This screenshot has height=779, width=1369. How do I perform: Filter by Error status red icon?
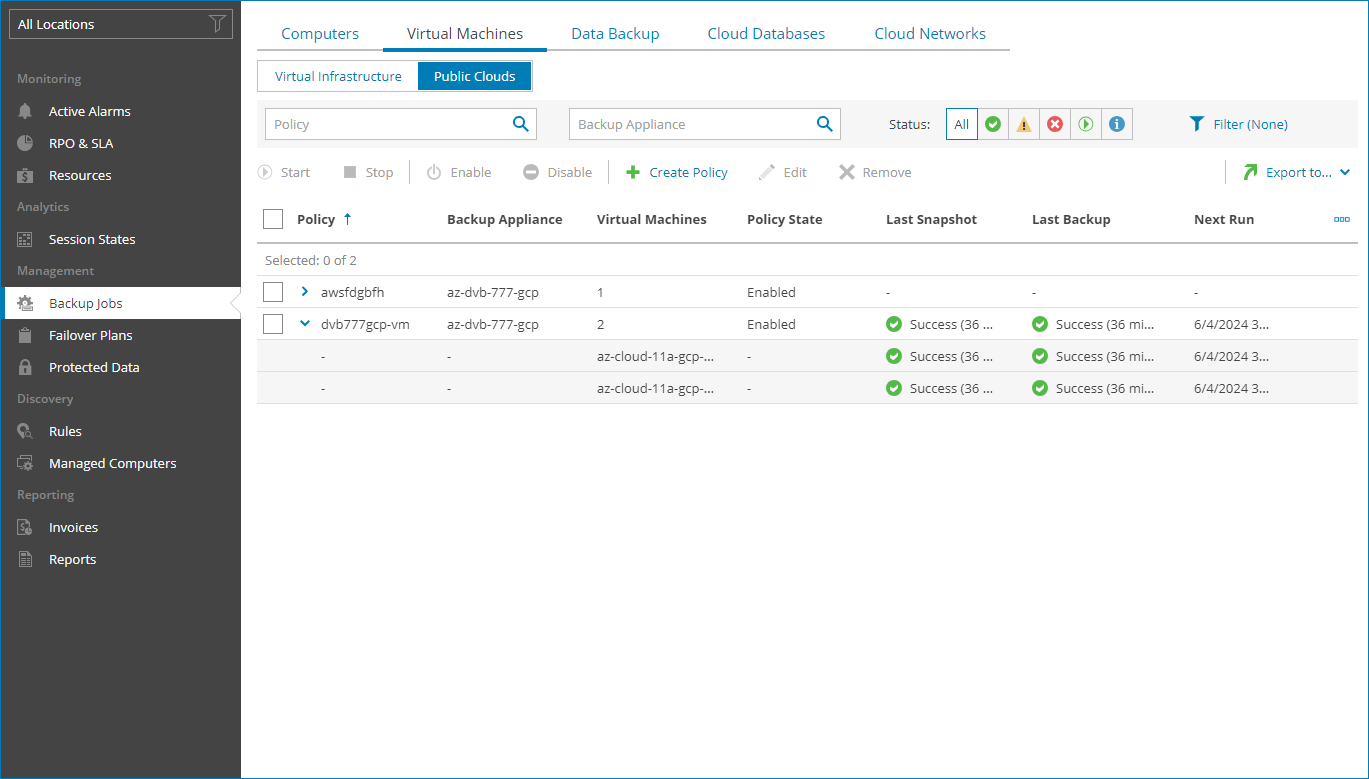[1055, 125]
